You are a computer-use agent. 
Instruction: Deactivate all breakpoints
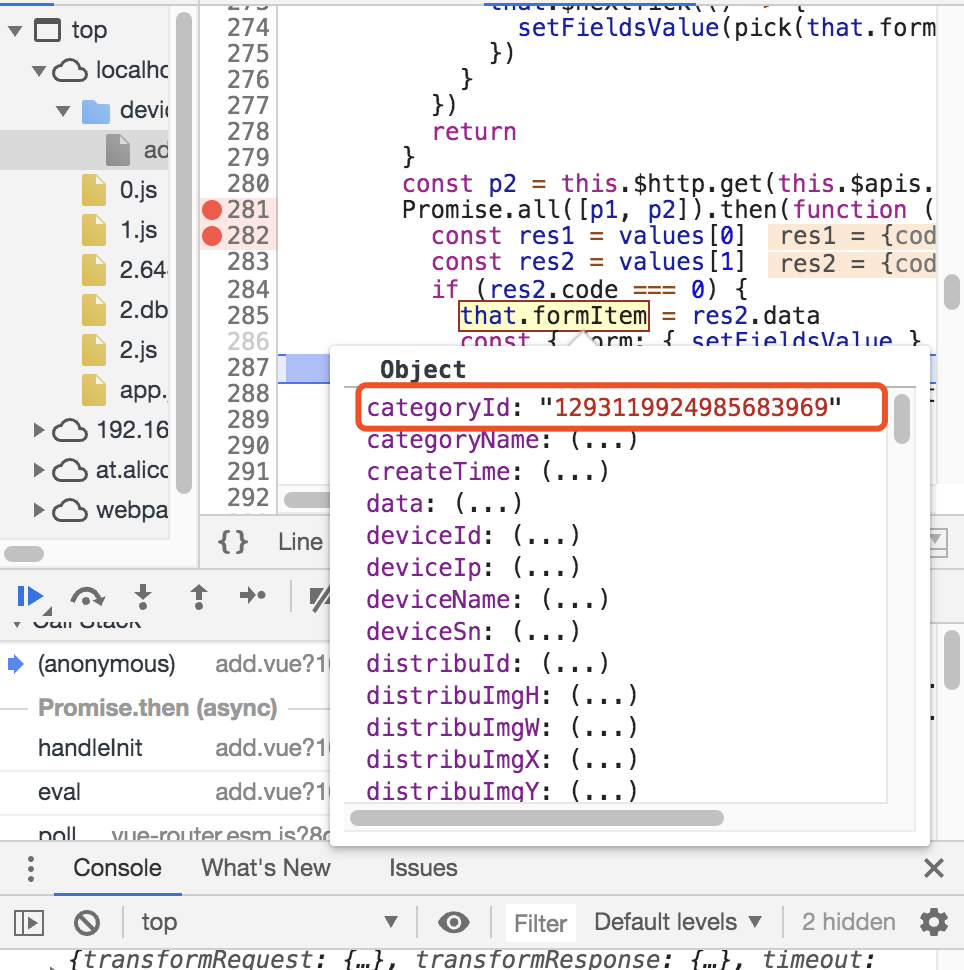coord(320,595)
